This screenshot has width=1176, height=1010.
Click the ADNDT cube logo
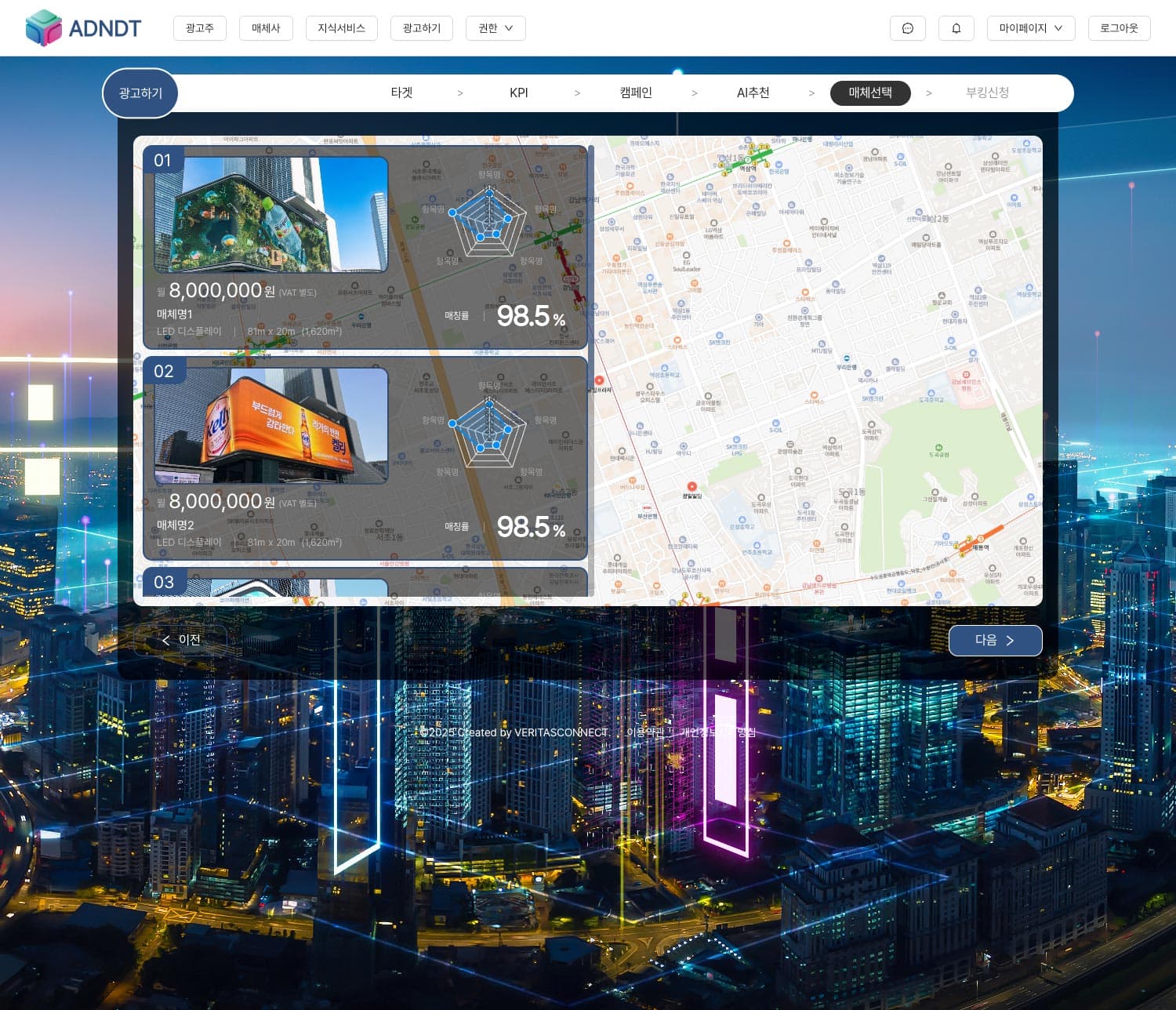(x=44, y=28)
